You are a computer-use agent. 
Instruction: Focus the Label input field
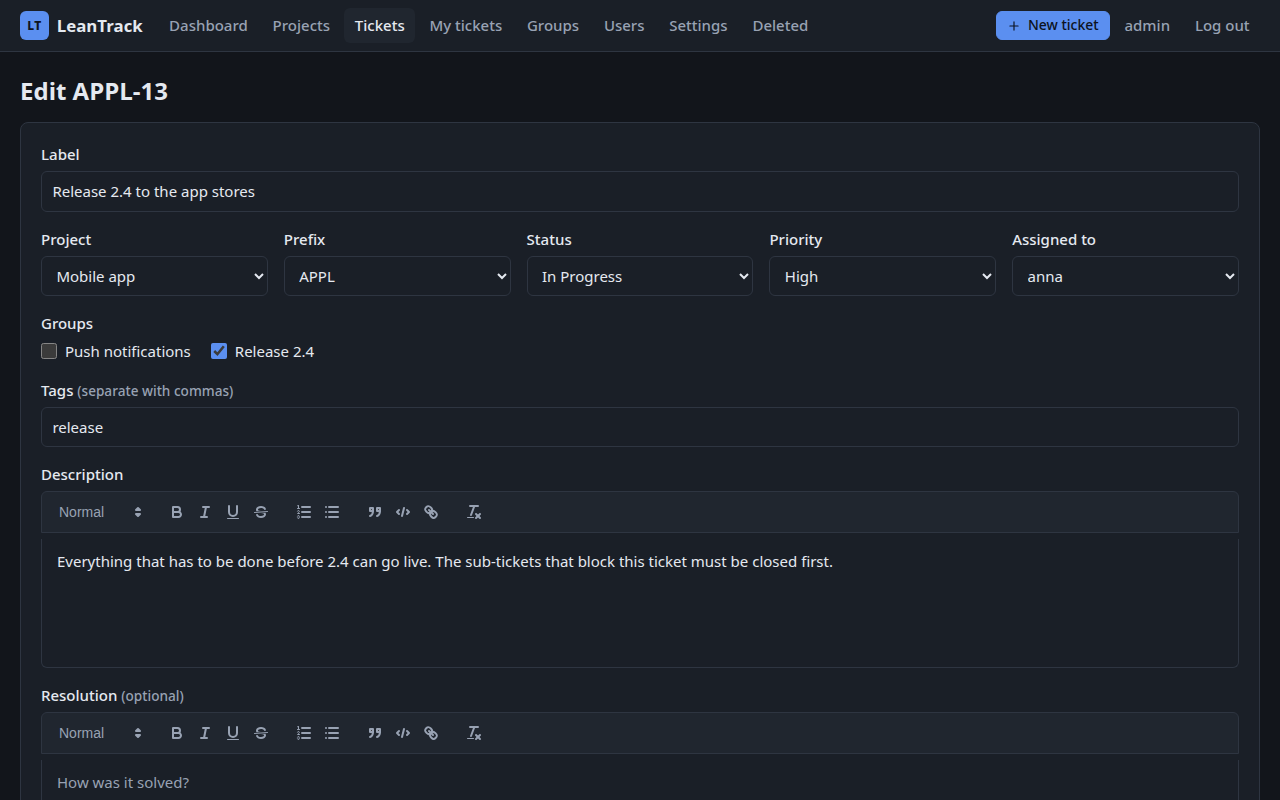click(x=640, y=191)
